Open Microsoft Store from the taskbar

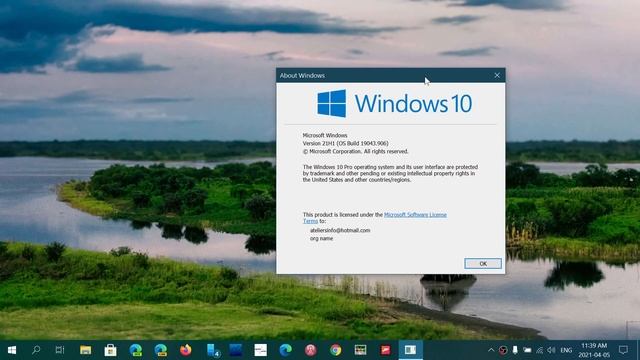[x=110, y=350]
